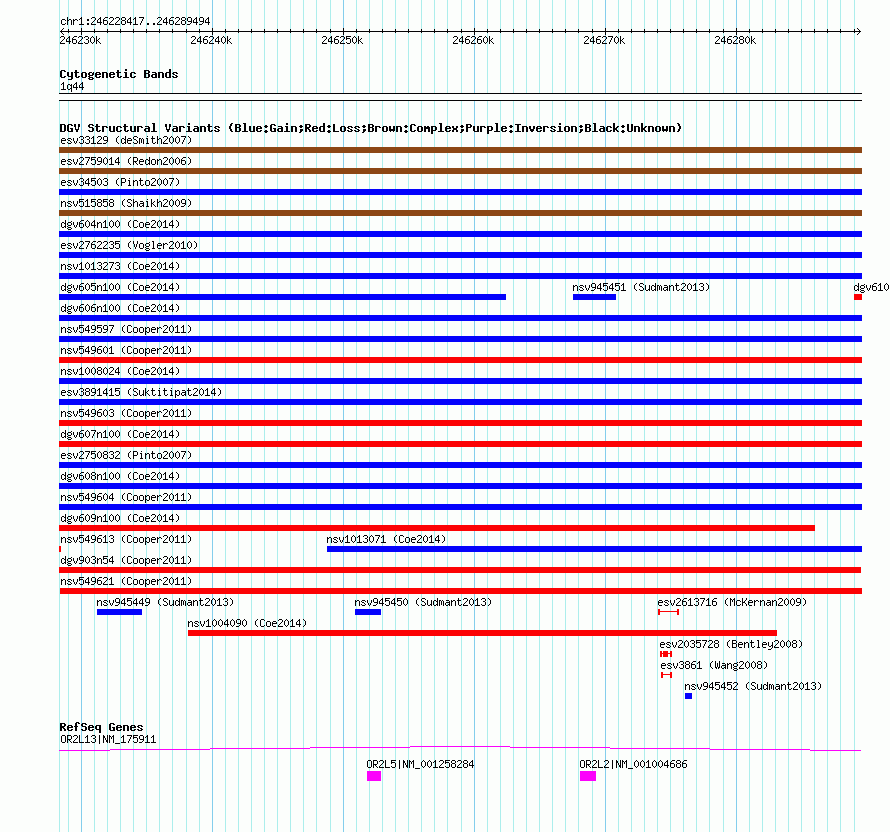Click the dgv605n100 (Coe2014) label
The image size is (890, 832).
[120, 287]
